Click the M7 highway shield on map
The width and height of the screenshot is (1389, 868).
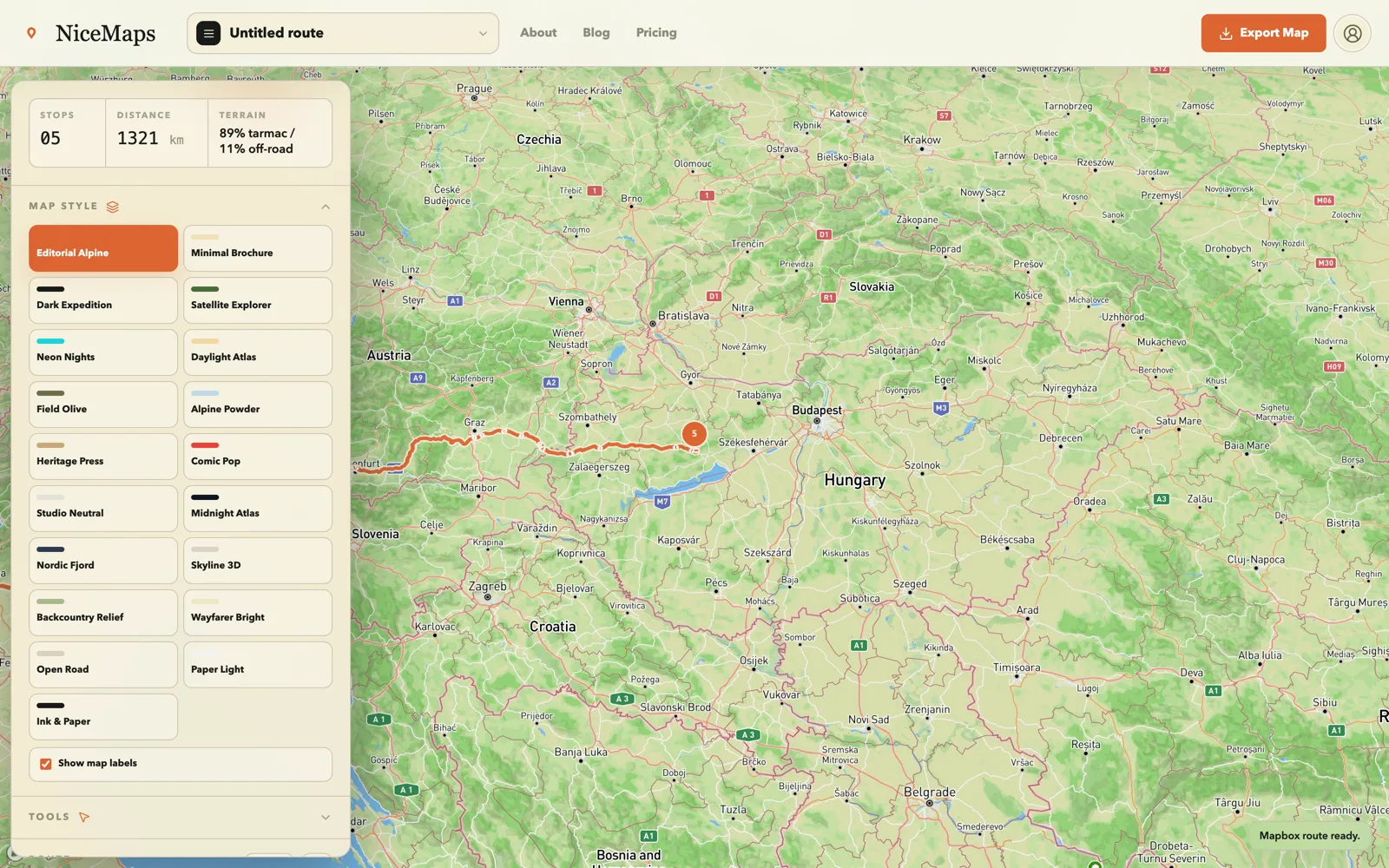(x=662, y=502)
